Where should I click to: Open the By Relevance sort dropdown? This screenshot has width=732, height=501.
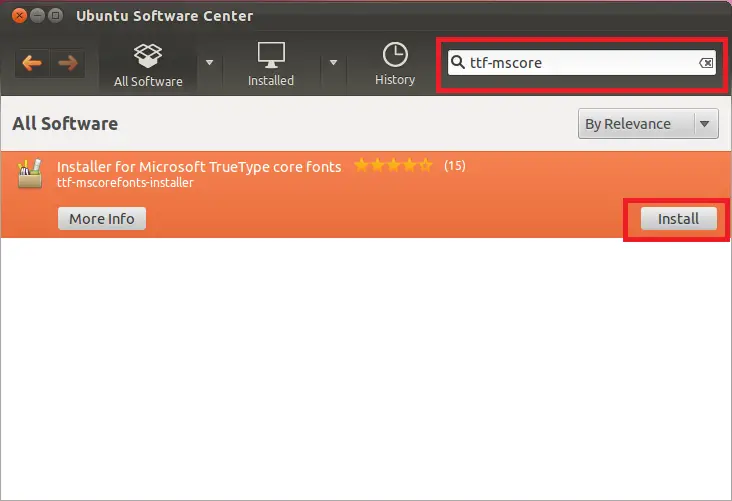click(648, 124)
